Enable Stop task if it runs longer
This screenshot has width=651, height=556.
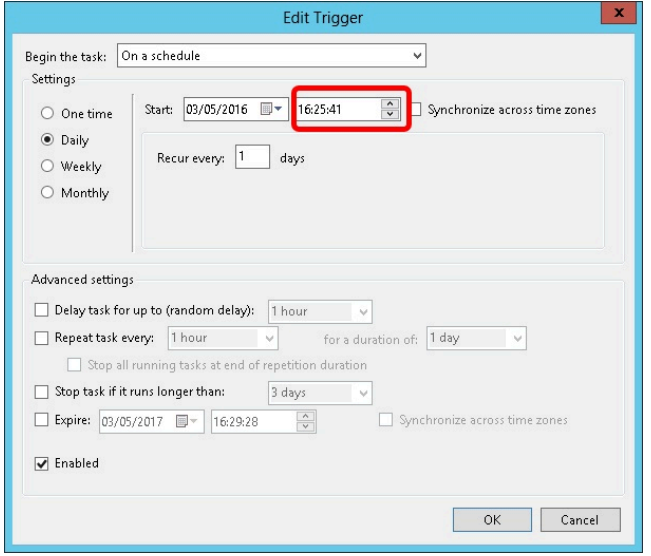click(41, 392)
